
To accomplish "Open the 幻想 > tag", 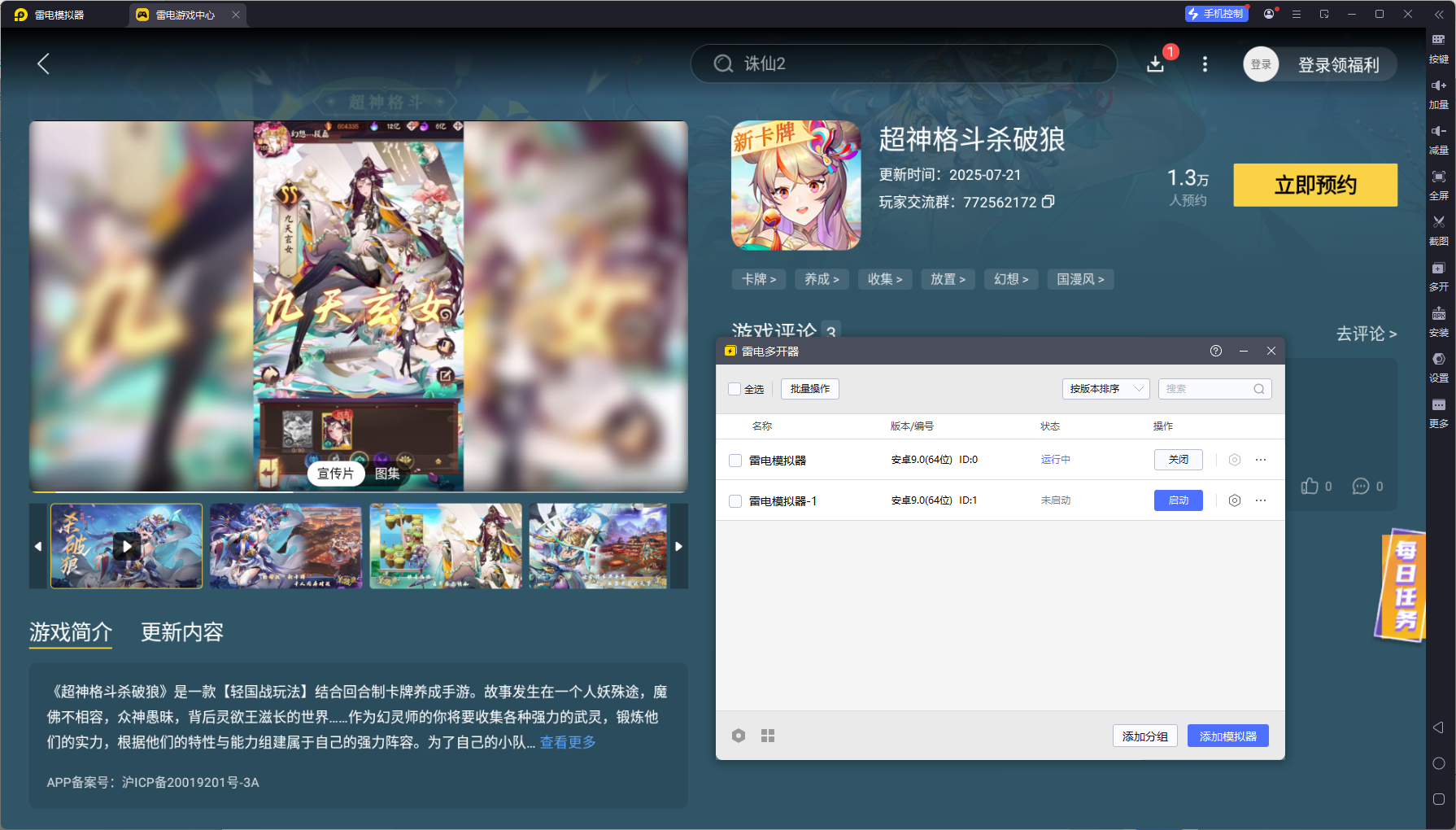I will [1011, 279].
